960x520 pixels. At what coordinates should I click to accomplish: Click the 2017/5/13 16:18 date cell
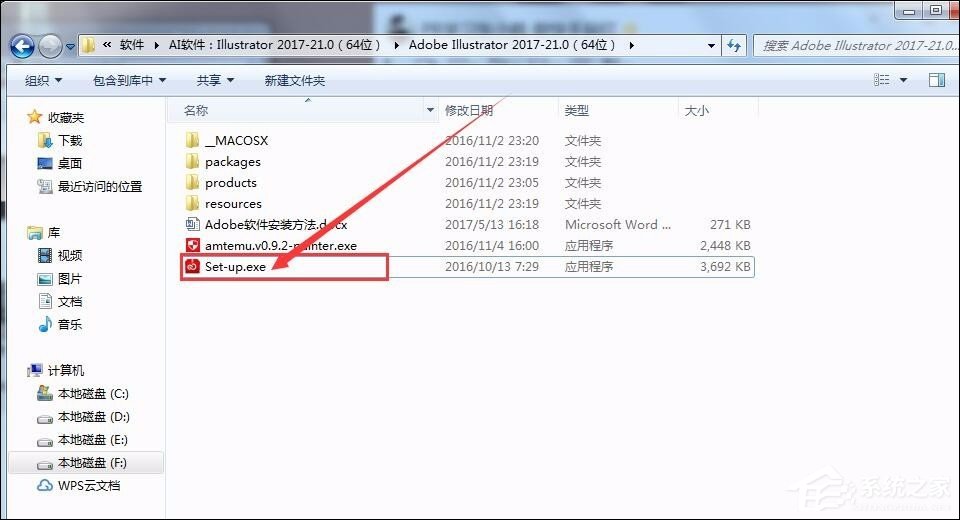coord(492,224)
